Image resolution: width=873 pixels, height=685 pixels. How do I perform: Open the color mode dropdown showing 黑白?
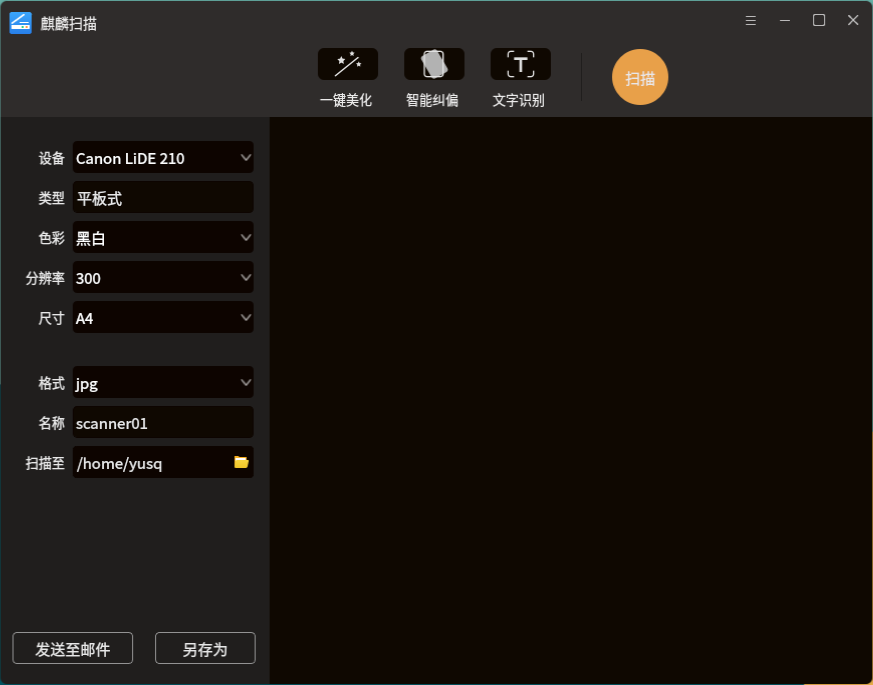coord(163,237)
